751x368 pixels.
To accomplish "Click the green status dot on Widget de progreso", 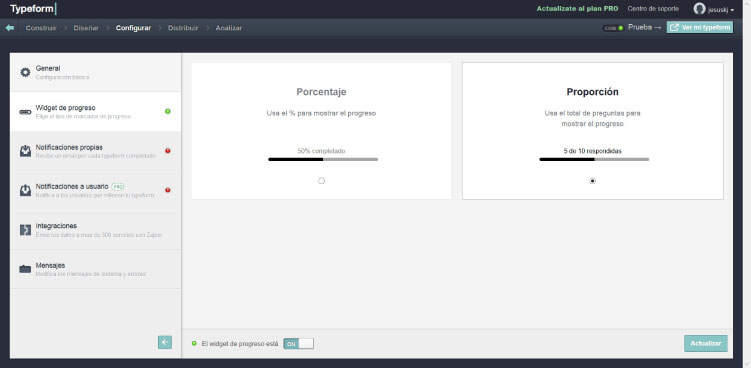I will (x=168, y=111).
